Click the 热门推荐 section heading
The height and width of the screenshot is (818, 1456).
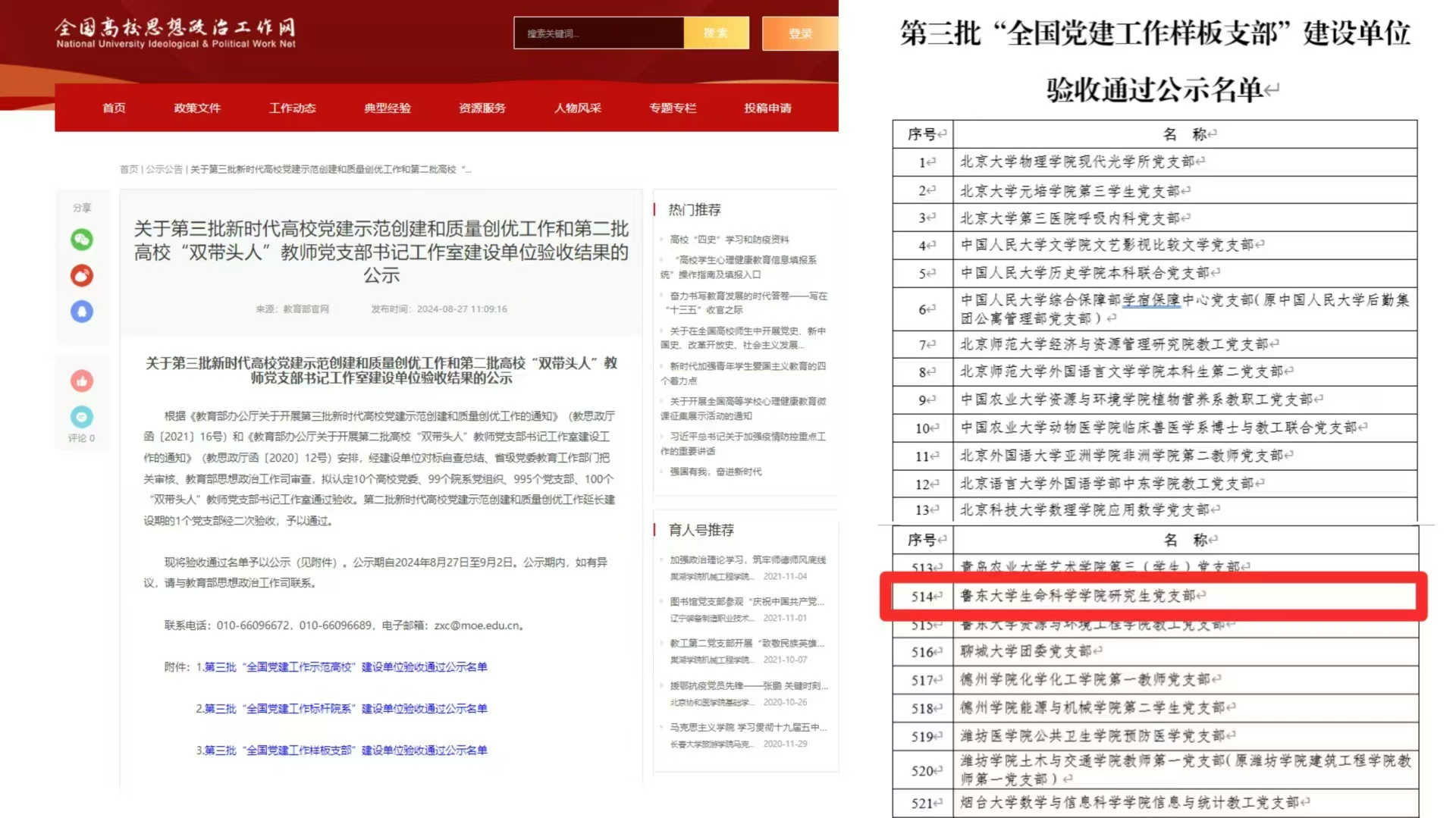(x=694, y=210)
